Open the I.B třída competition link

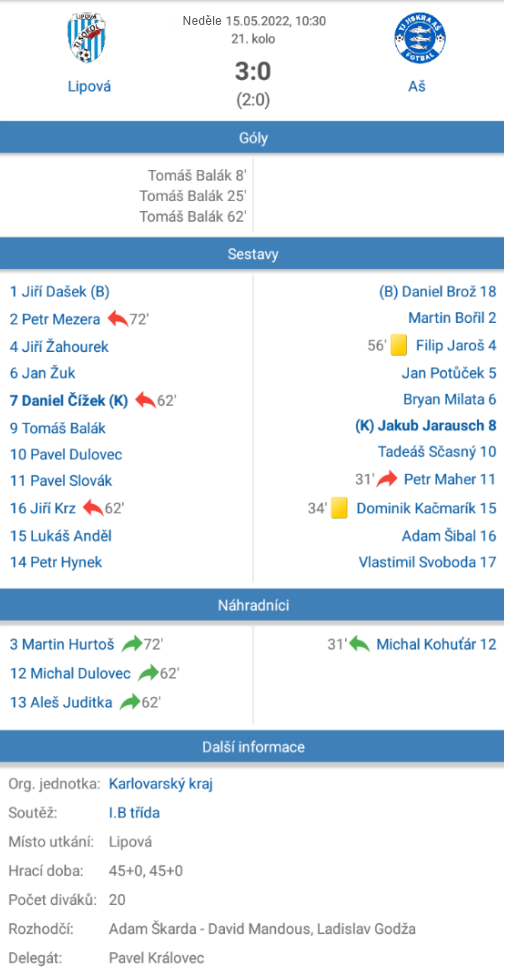click(133, 813)
